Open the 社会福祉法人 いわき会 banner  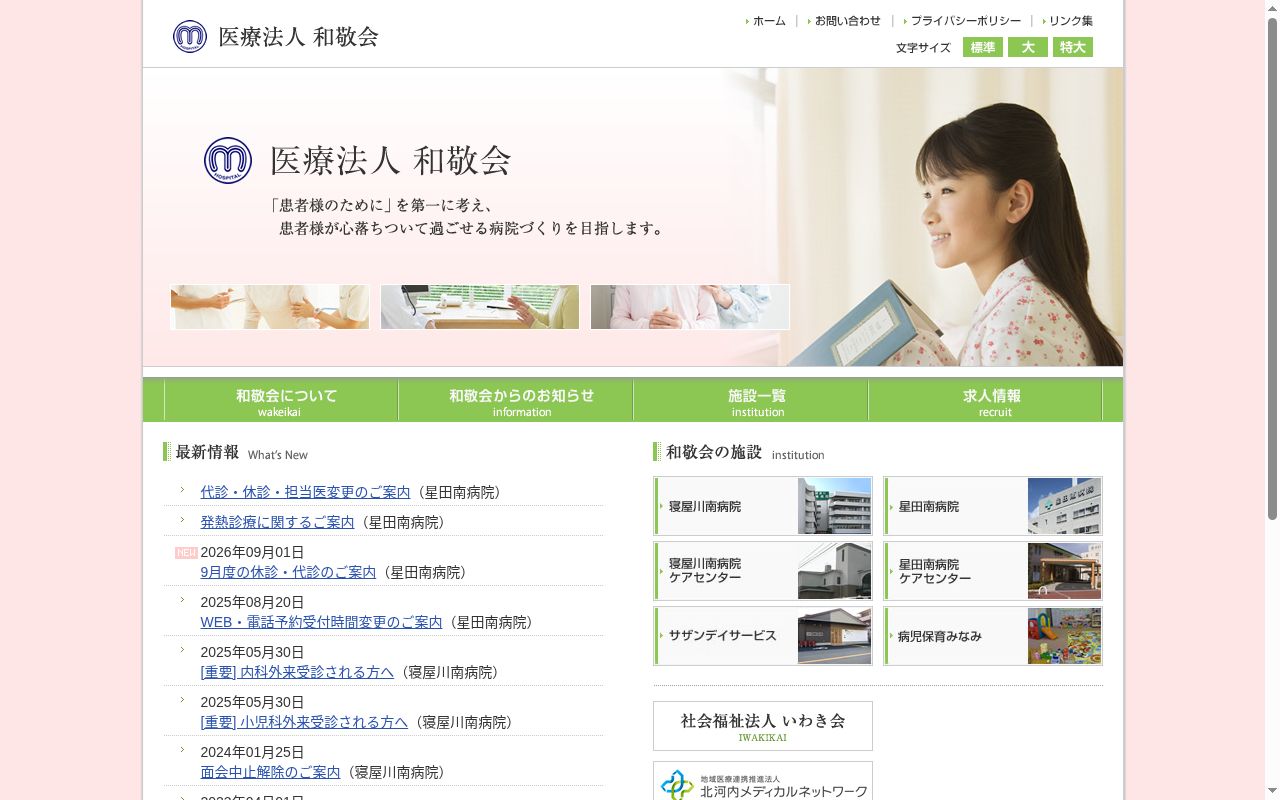[763, 726]
